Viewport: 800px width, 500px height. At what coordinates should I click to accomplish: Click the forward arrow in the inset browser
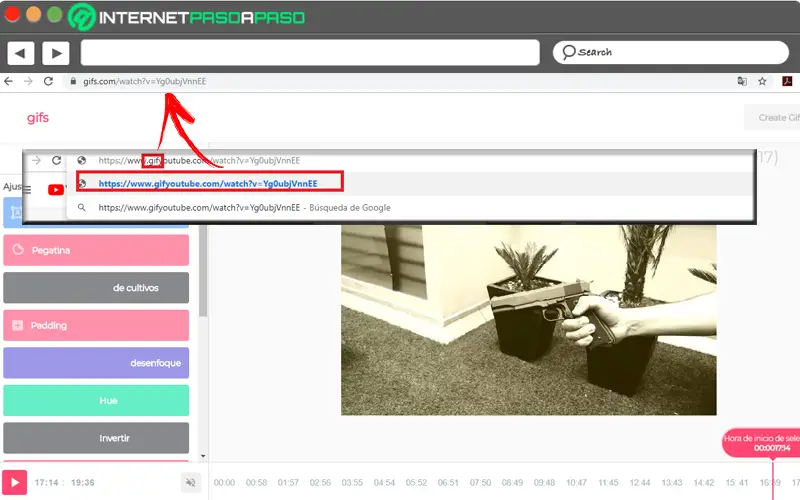[36, 161]
